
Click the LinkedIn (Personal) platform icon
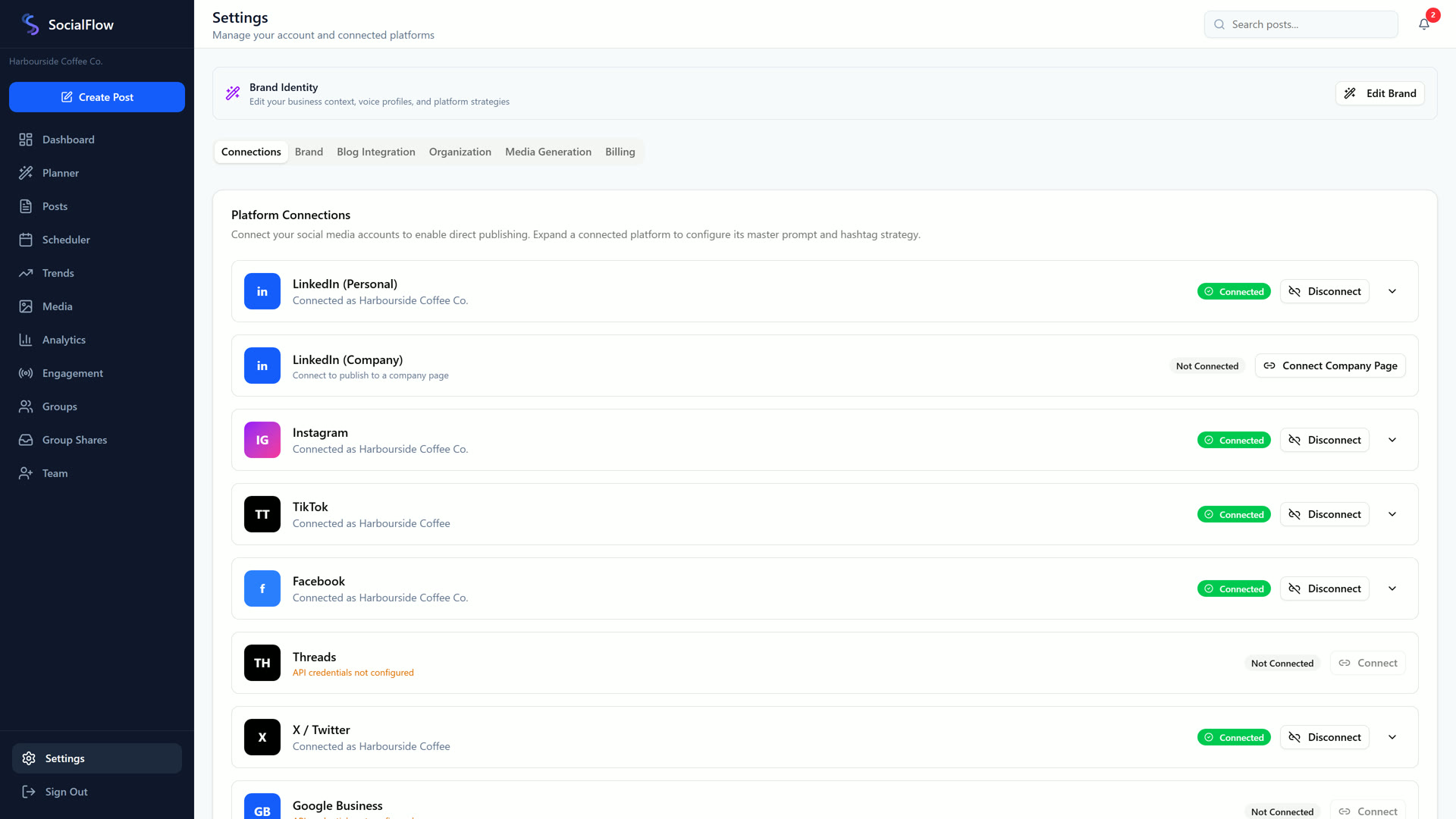click(x=262, y=291)
